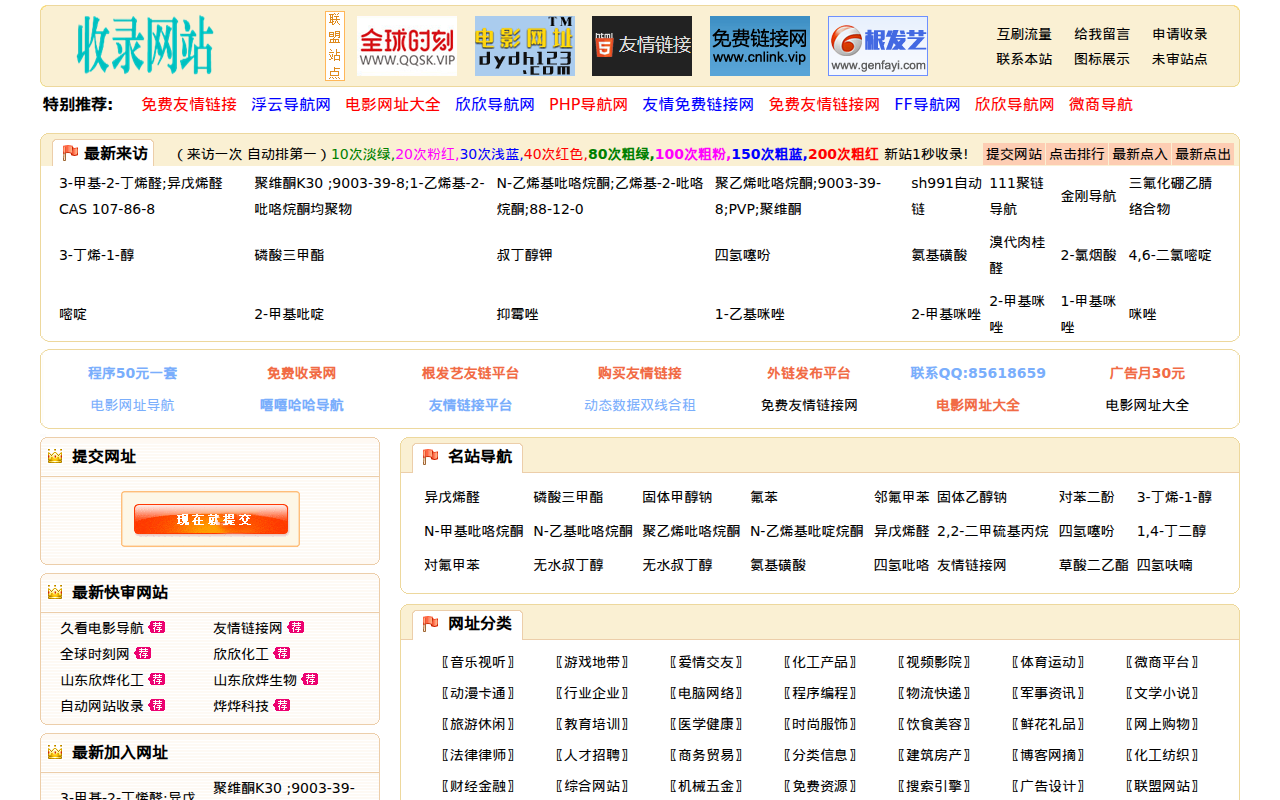The width and height of the screenshot is (1280, 800).
Task: Open the 提交网站 tab
Action: click(x=1014, y=154)
